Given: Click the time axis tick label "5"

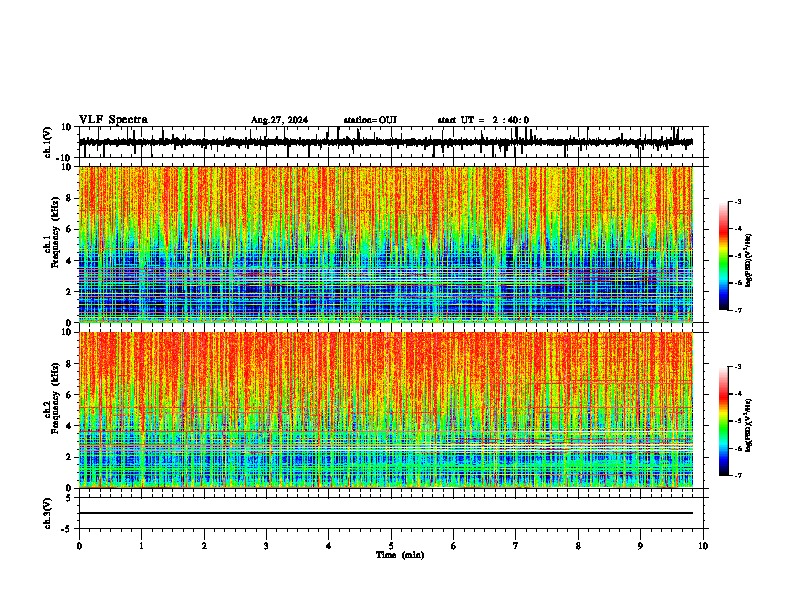Looking at the screenshot, I should pyautogui.click(x=391, y=546).
